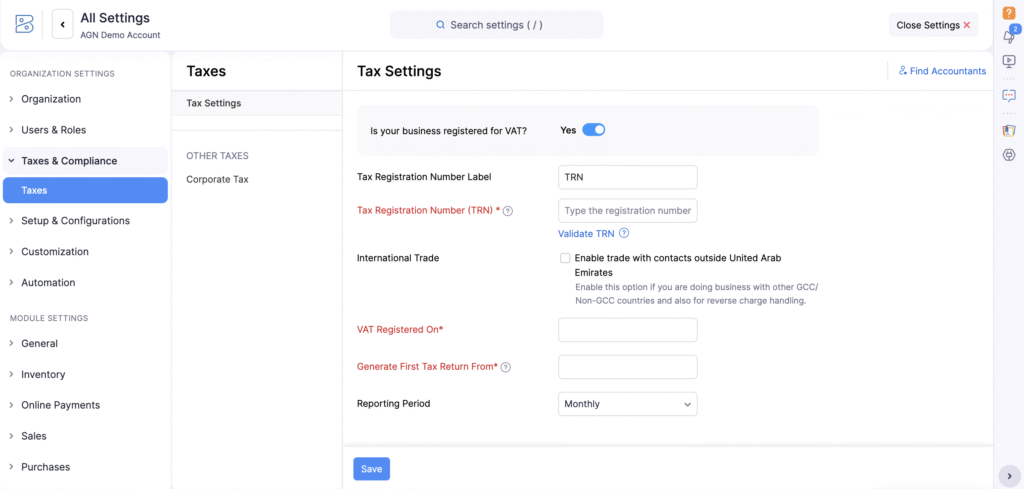Enable trade with contacts outside UAE checkbox
Viewport: 1024px width, 489px height.
[x=565, y=258]
